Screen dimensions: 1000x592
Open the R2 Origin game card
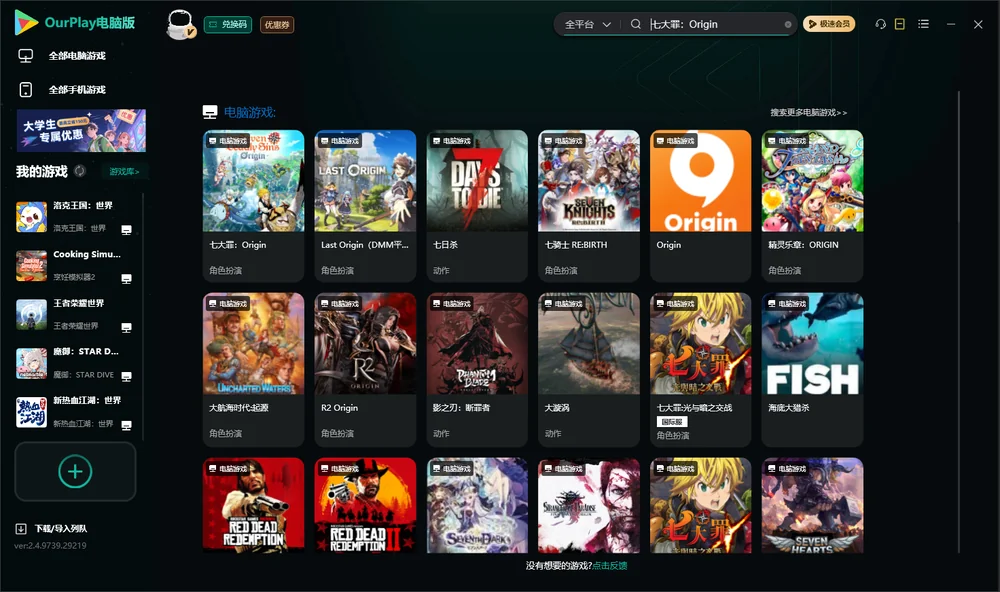click(365, 369)
